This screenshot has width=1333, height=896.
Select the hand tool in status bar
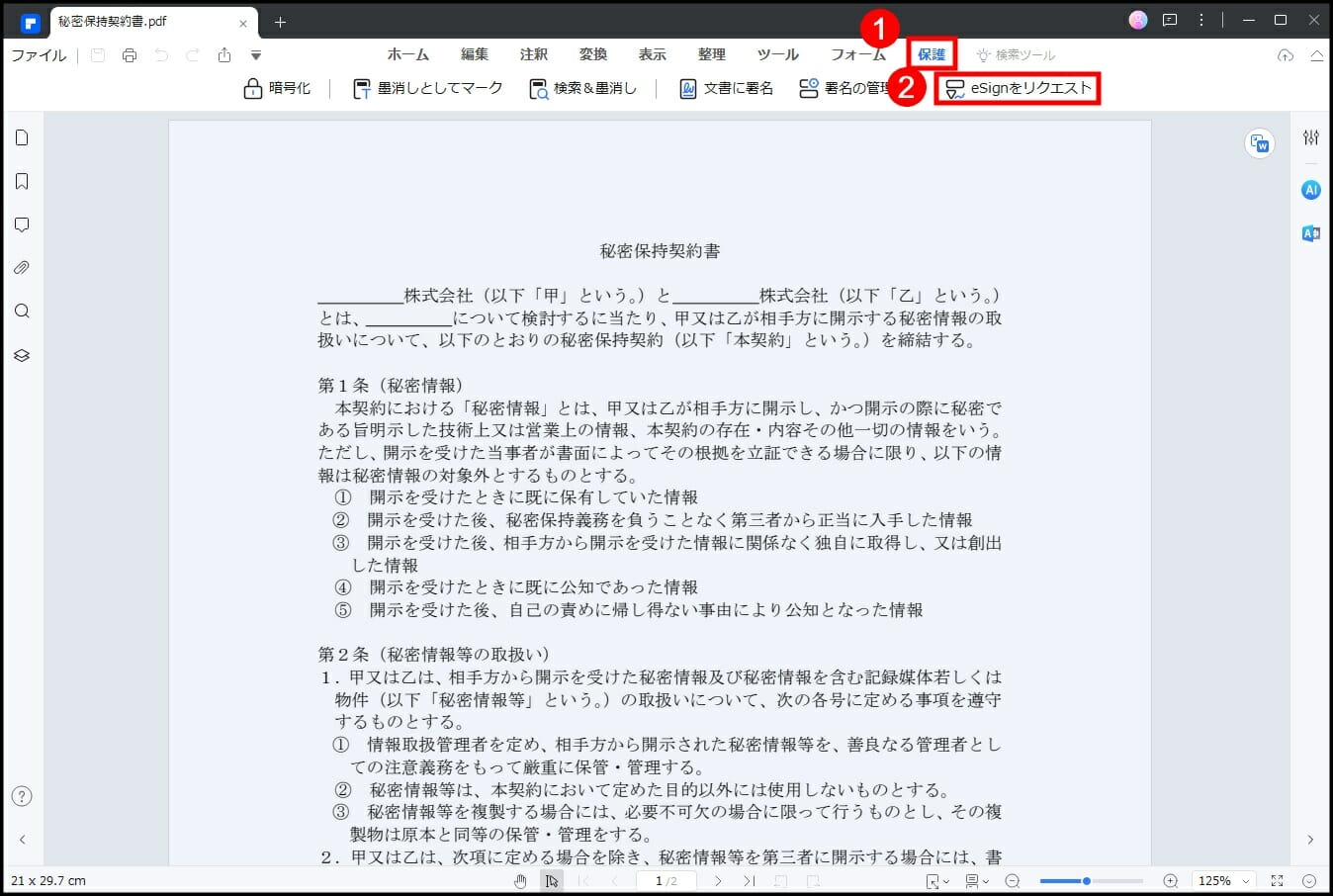click(x=520, y=880)
